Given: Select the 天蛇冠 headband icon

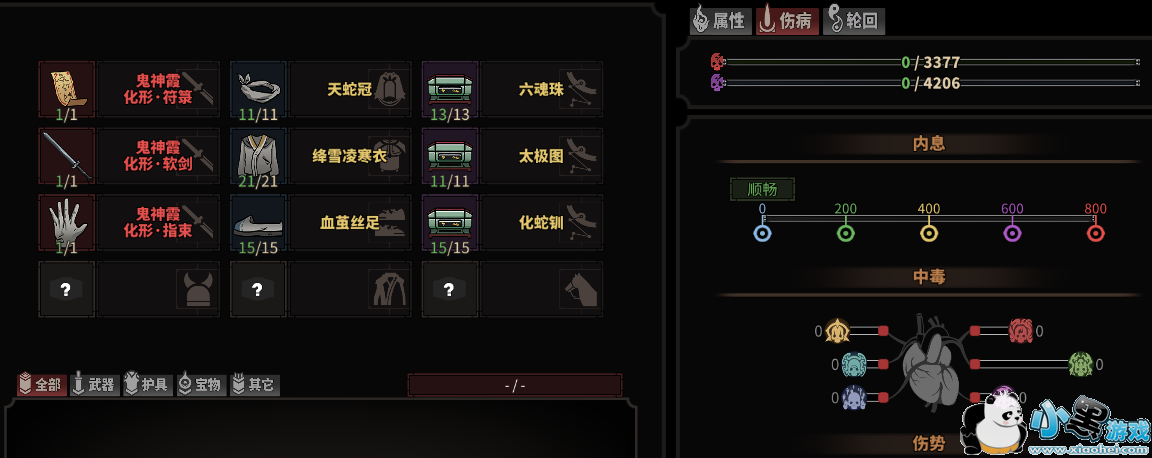Looking at the screenshot, I should [259, 90].
